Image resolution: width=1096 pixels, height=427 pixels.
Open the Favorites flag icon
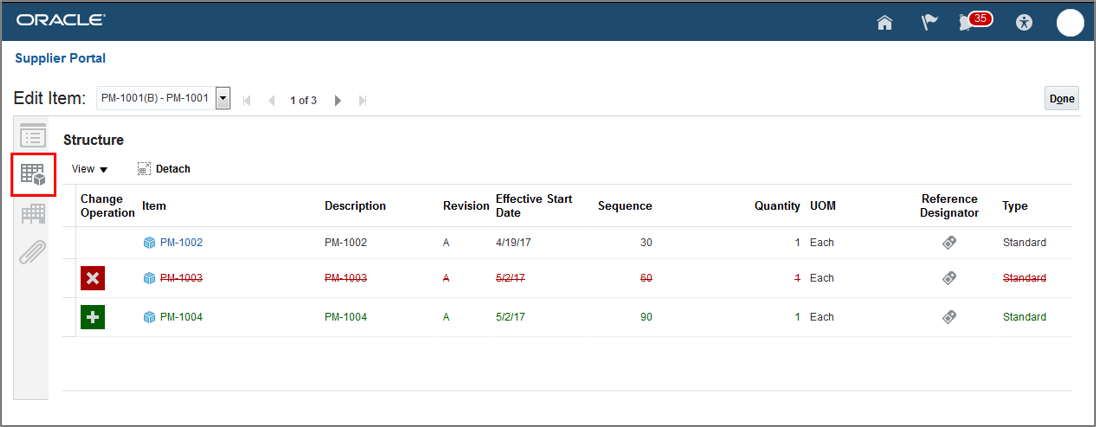click(x=929, y=22)
